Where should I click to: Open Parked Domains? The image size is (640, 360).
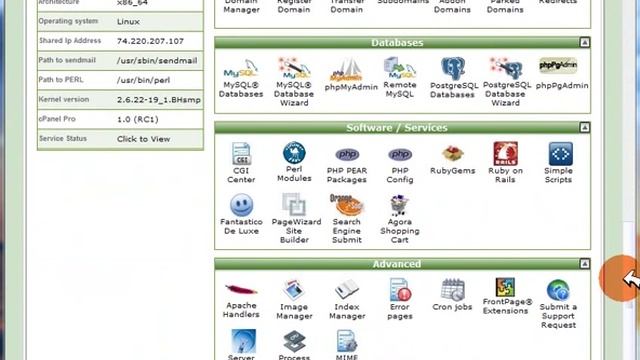(x=505, y=7)
